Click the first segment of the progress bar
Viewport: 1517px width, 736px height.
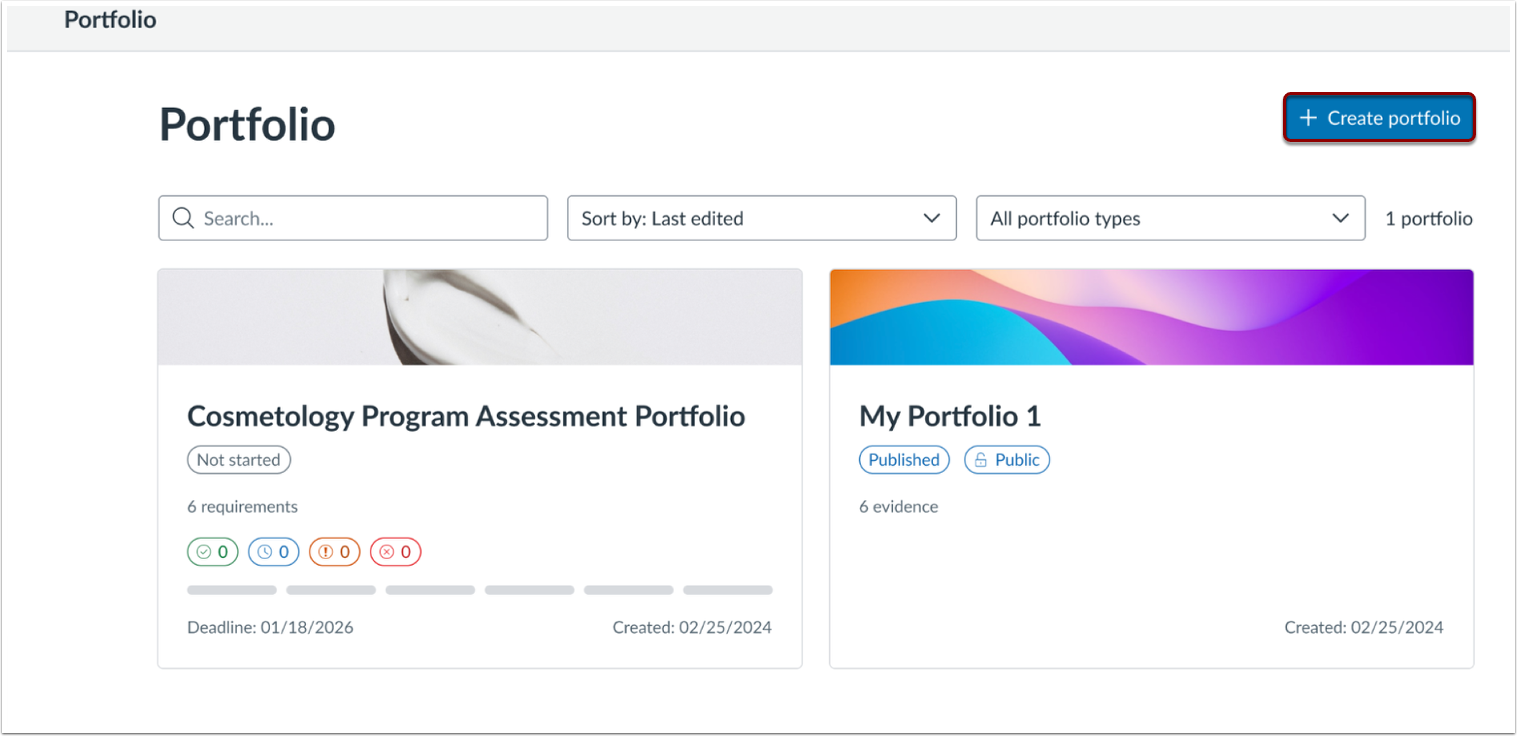pyautogui.click(x=231, y=589)
